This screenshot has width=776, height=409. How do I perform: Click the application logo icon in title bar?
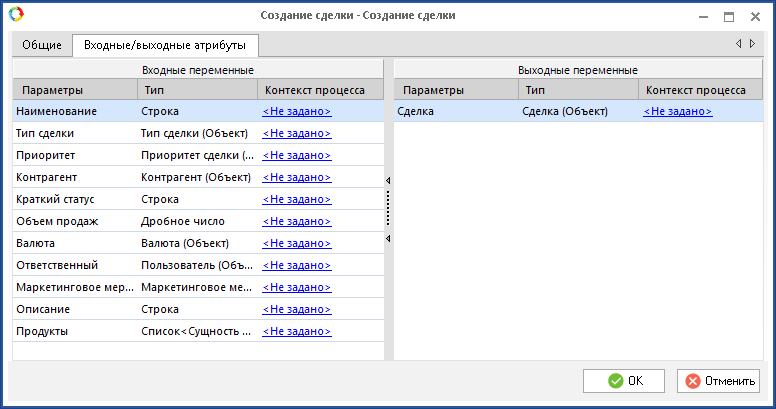click(15, 16)
